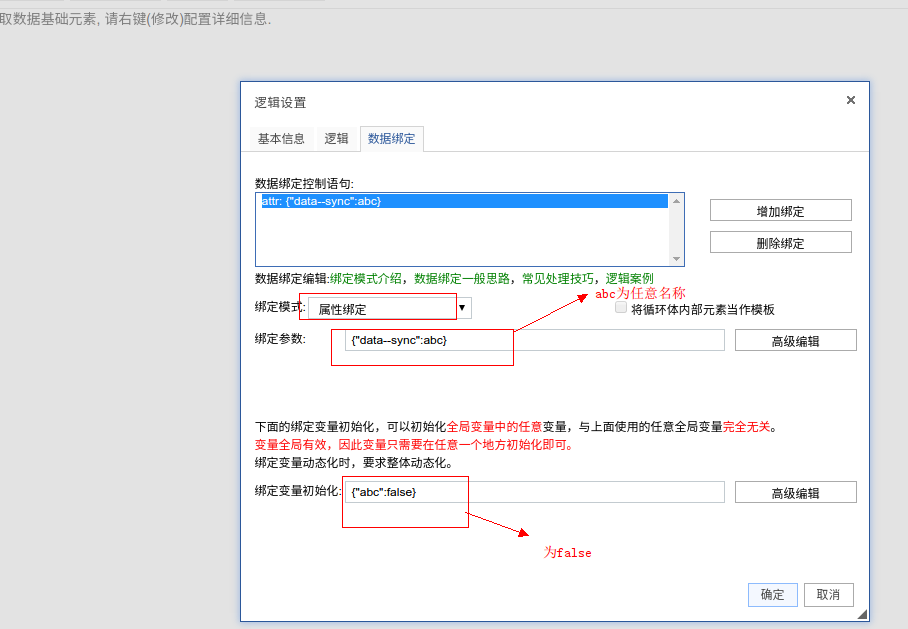908x629 pixels.
Task: Open the 逻辑 tab
Action: 336,139
